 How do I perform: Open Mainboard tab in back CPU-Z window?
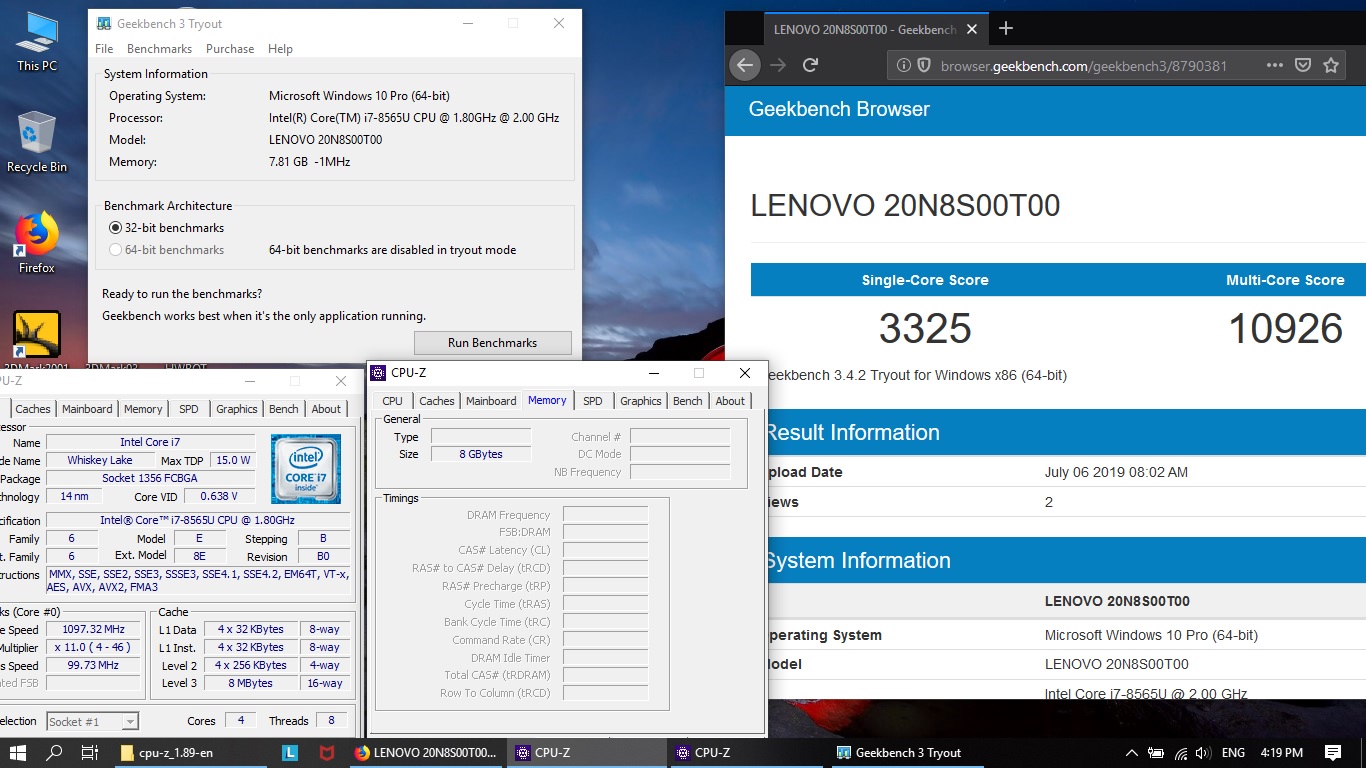click(87, 409)
